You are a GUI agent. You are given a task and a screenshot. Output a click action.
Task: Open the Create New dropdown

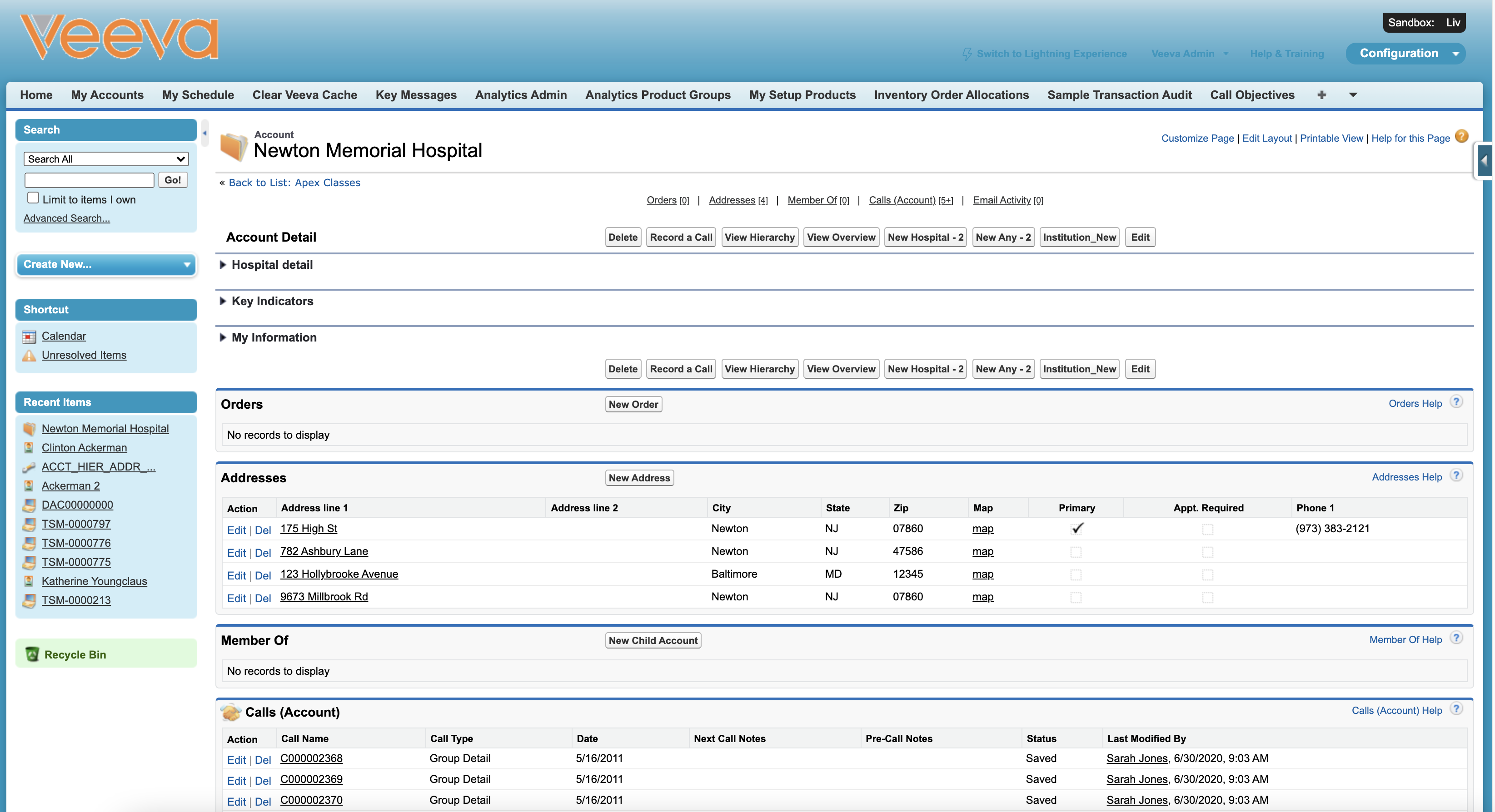point(105,264)
